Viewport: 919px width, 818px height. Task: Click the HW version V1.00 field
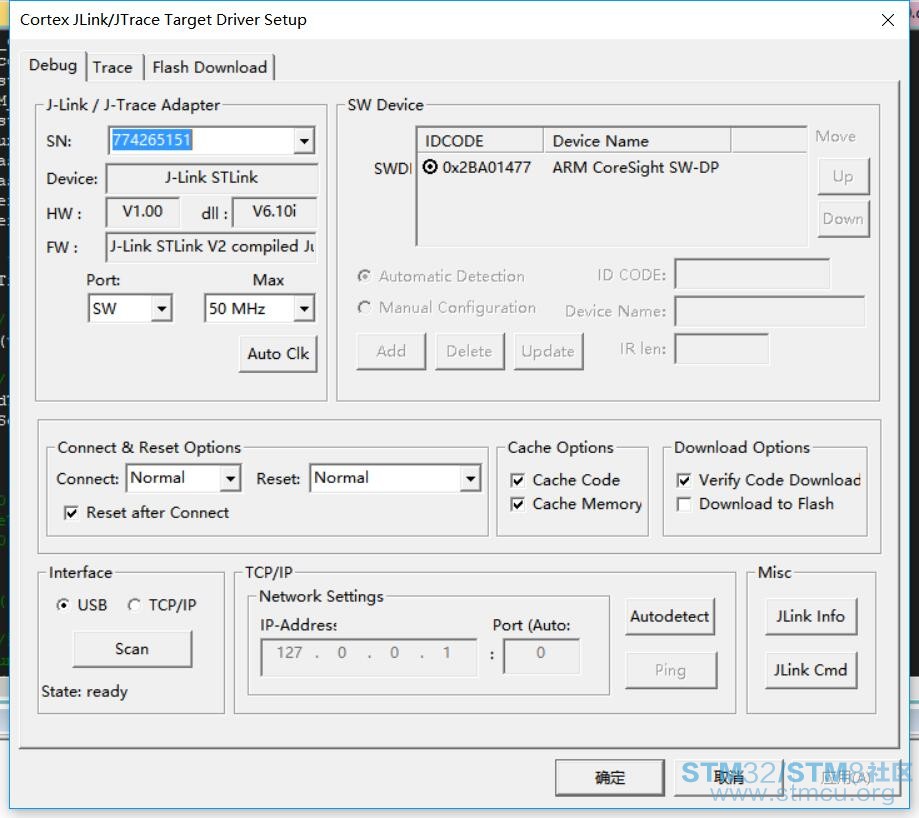pyautogui.click(x=142, y=212)
